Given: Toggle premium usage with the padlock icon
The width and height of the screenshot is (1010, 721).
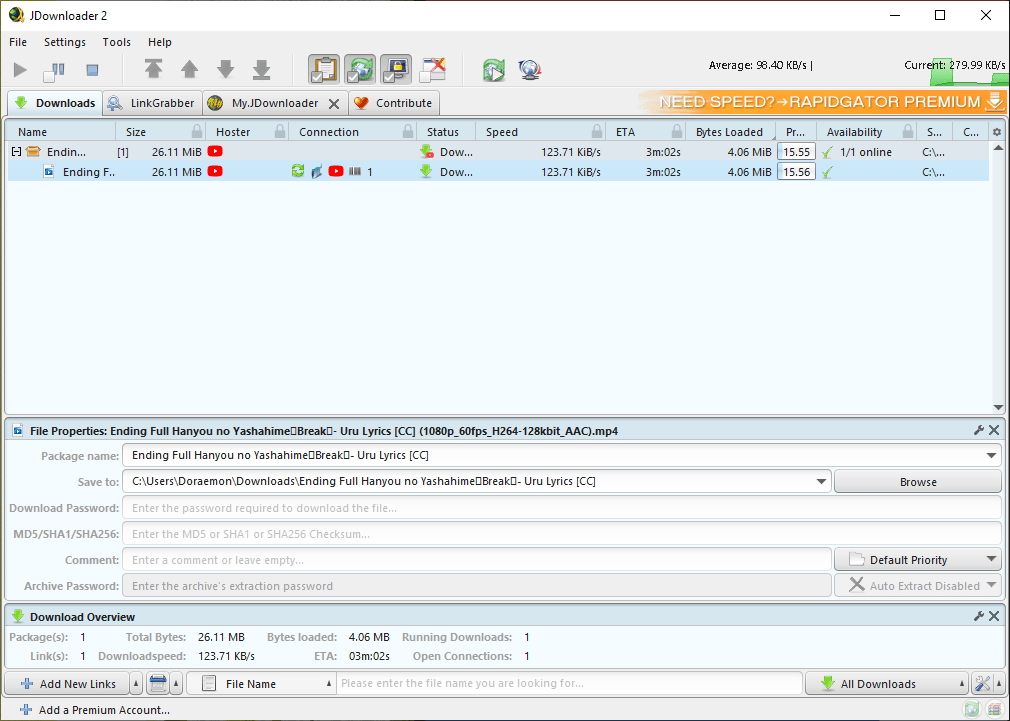Looking at the screenshot, I should (394, 69).
